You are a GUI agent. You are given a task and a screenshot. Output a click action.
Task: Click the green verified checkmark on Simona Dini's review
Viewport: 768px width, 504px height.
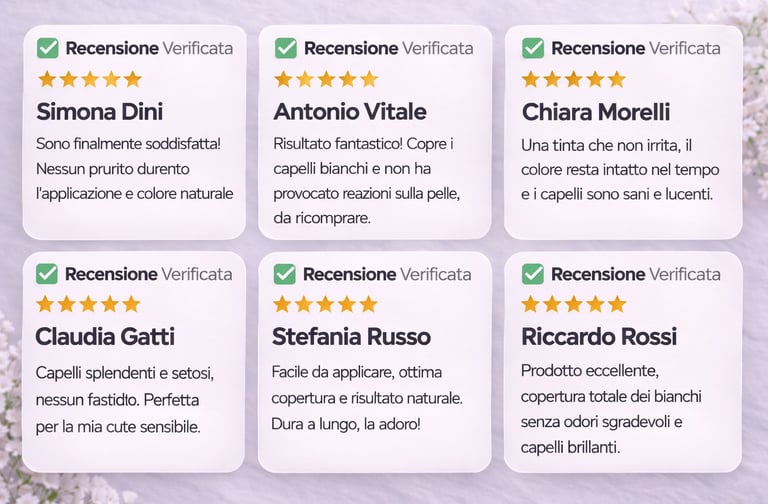click(x=47, y=48)
